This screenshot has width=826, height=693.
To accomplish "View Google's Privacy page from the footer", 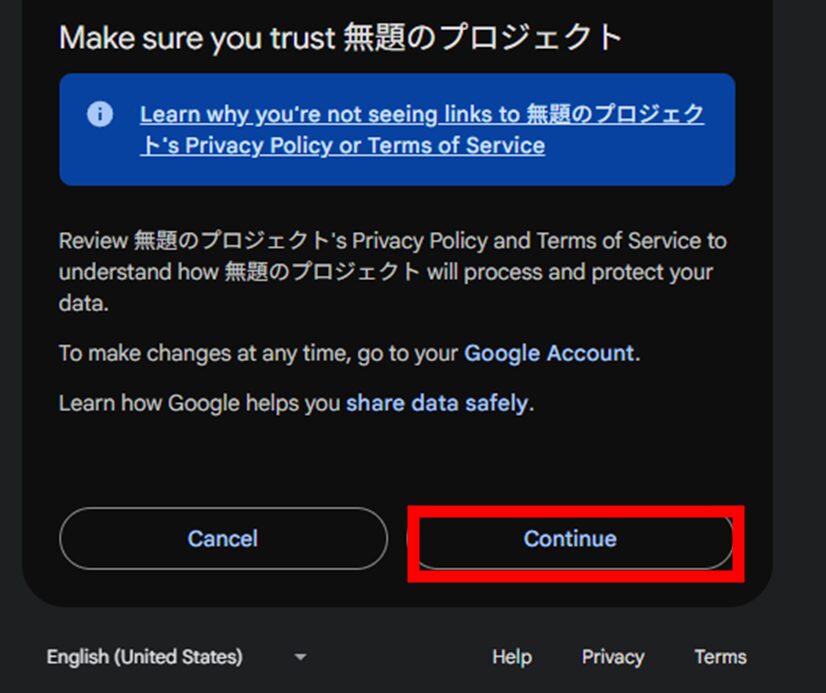I will coord(612,657).
